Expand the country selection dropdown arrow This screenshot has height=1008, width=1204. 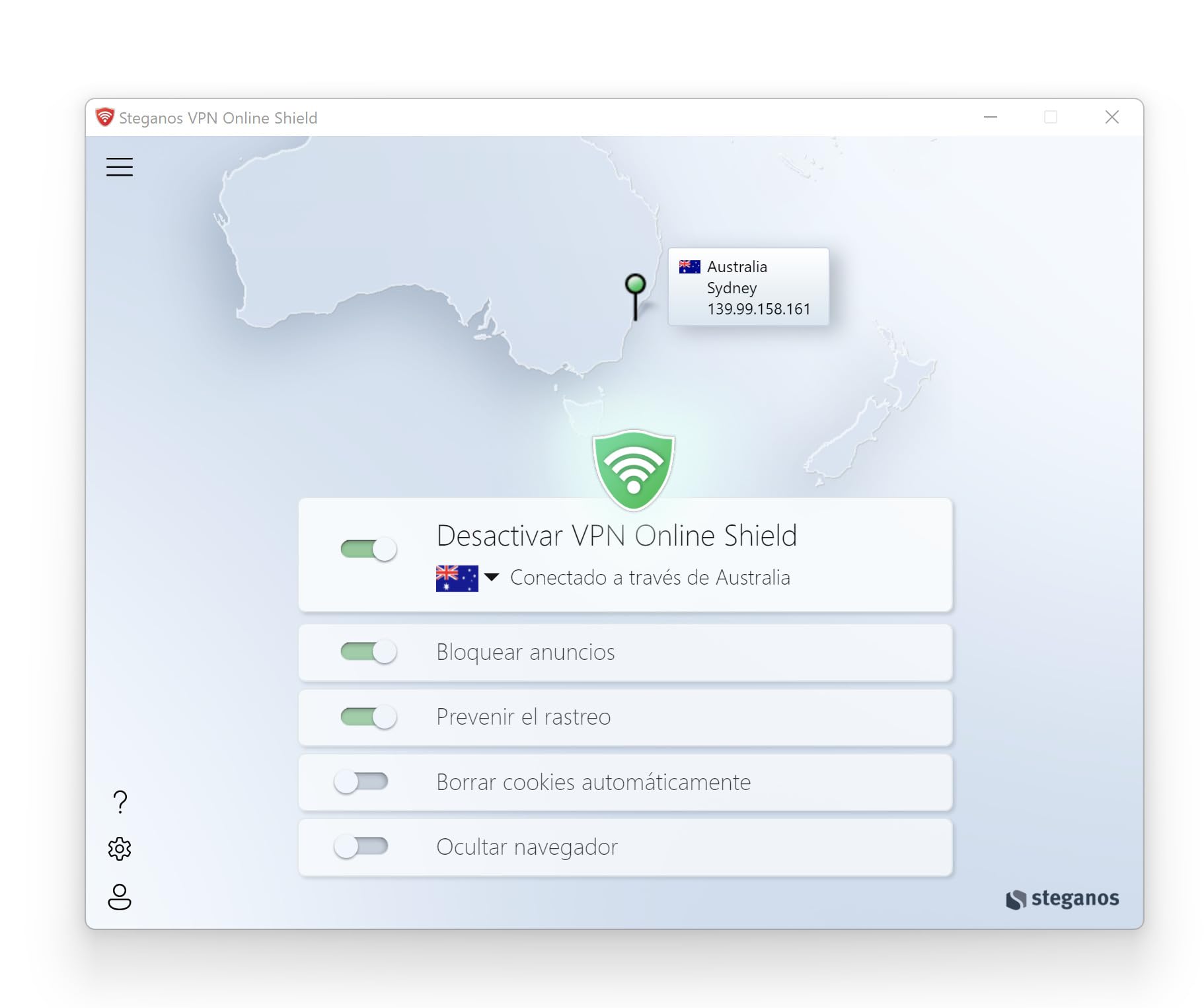click(491, 577)
